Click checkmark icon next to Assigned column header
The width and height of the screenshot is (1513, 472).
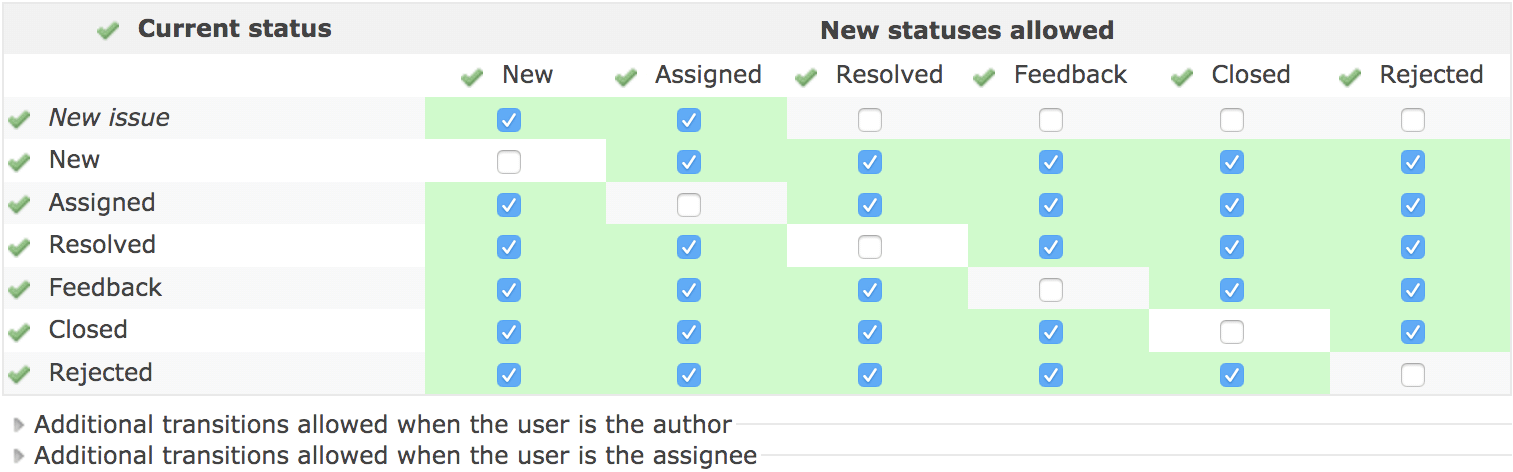coord(626,77)
